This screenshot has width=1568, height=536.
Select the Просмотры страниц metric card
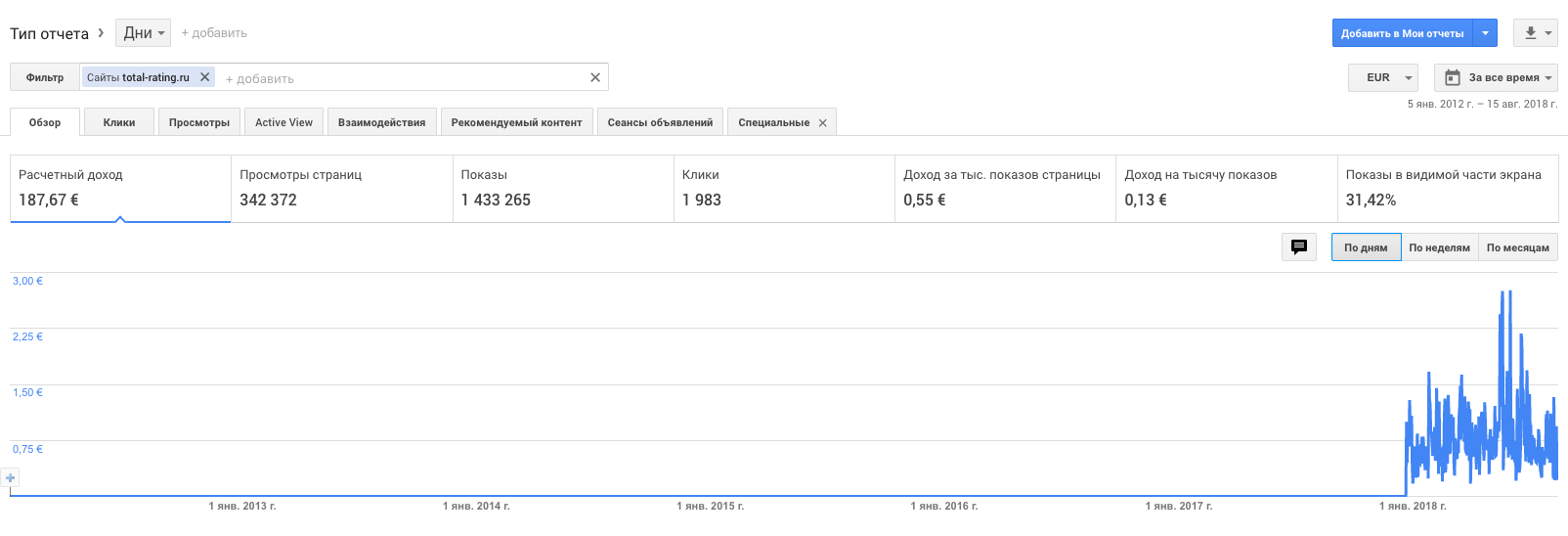(x=341, y=189)
